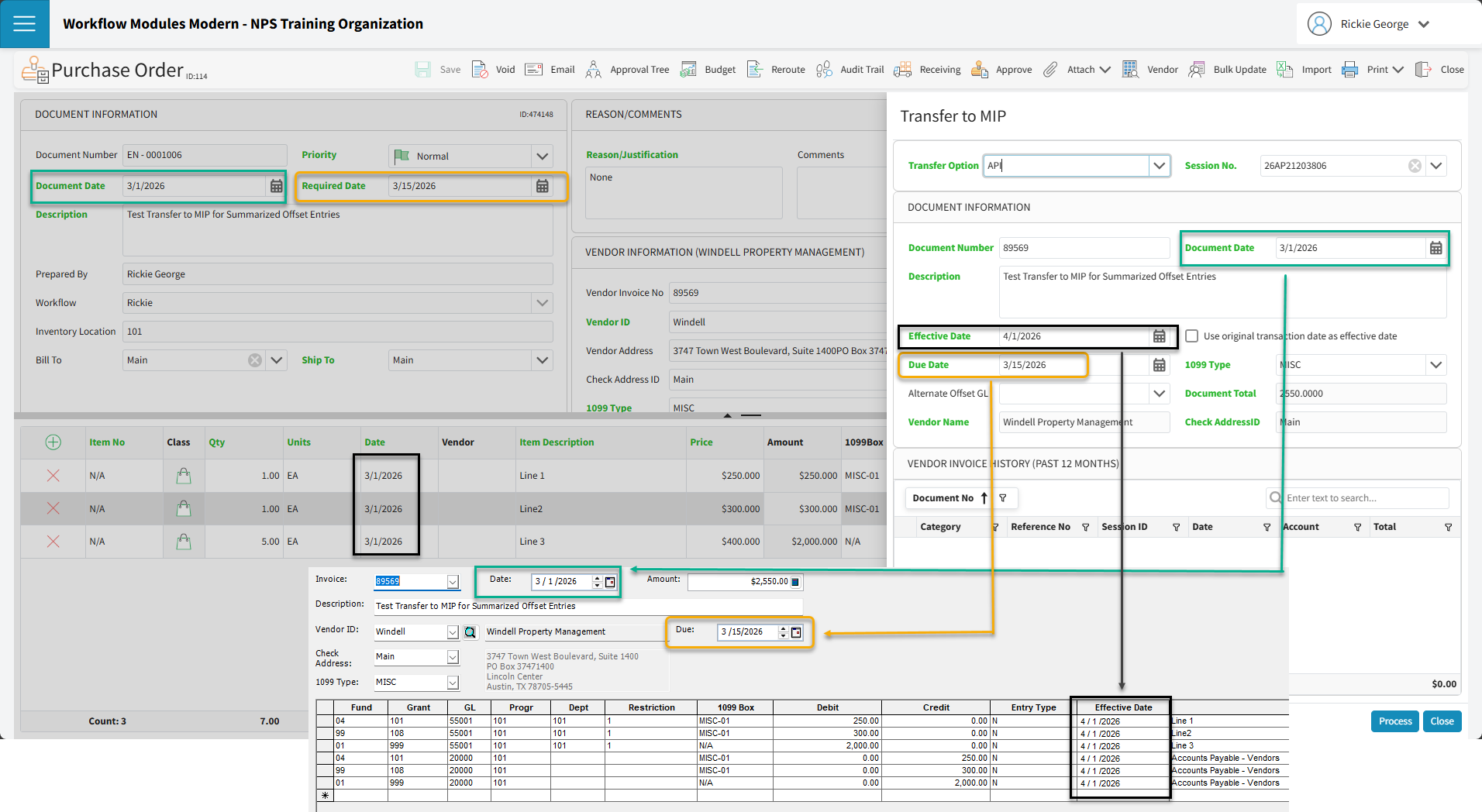Open the Audit Trail

pos(824,70)
